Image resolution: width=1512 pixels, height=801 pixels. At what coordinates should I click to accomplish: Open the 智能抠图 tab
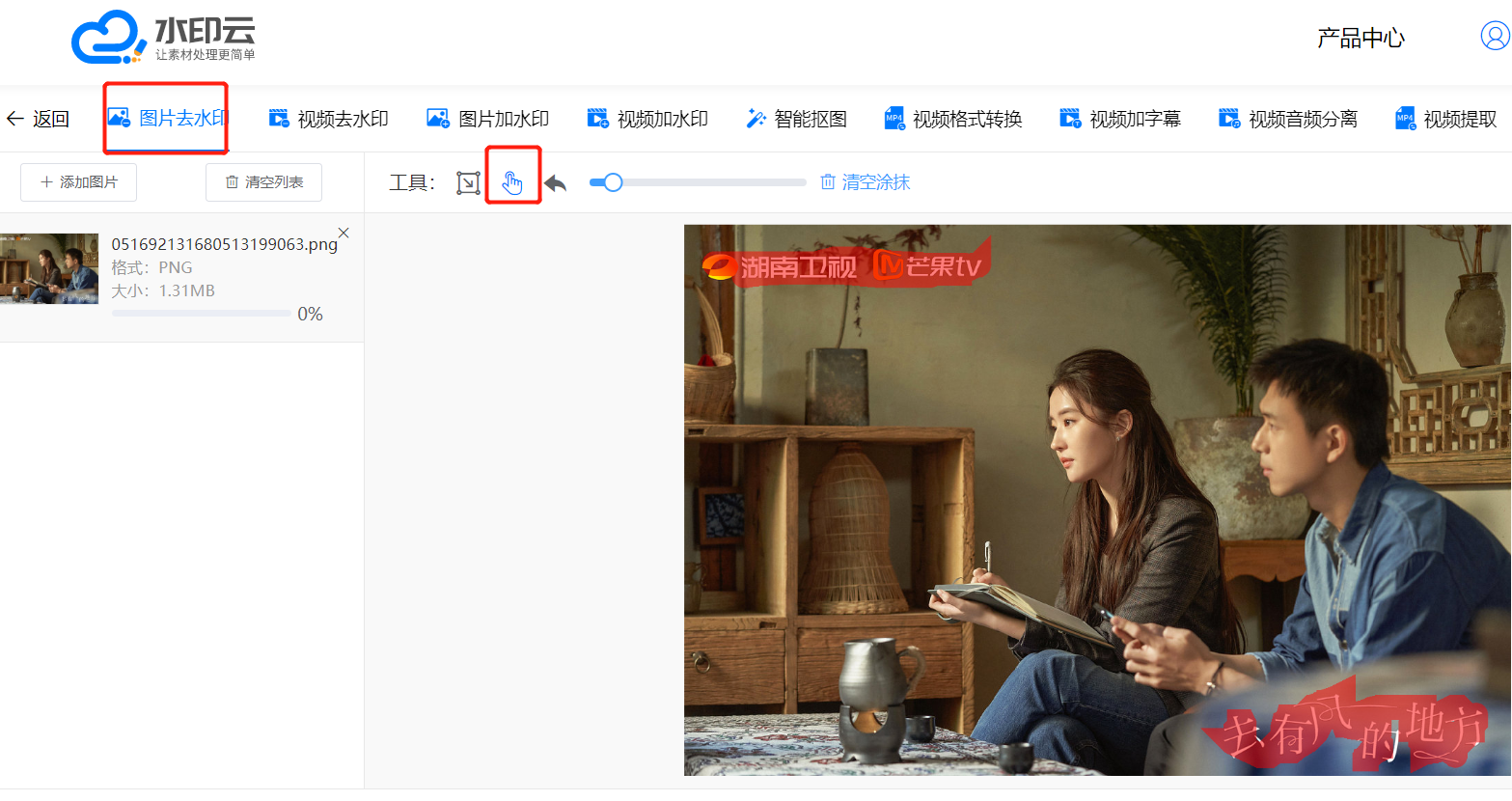pyautogui.click(x=797, y=119)
